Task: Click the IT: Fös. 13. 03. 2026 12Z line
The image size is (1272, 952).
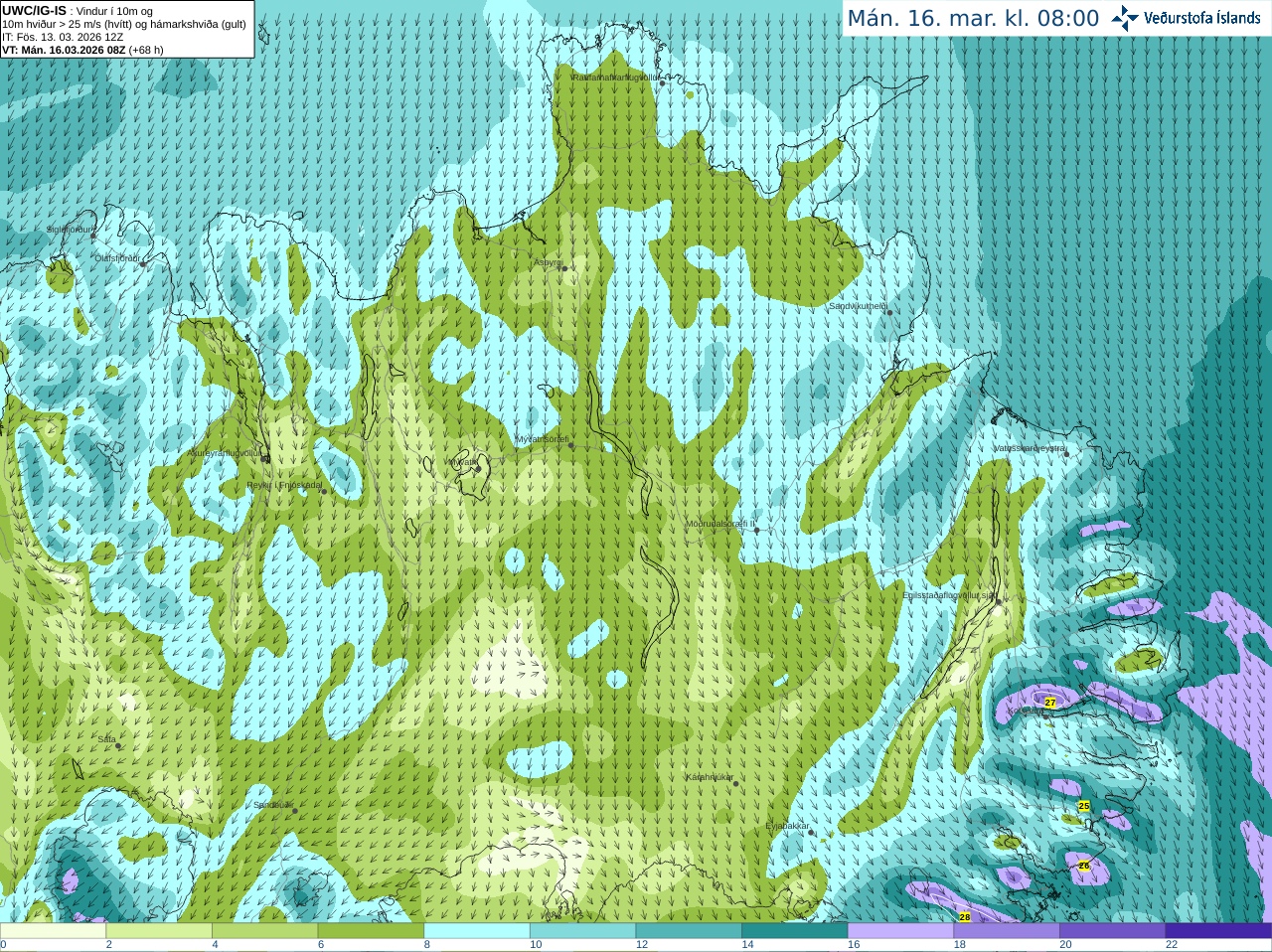Action: [x=63, y=37]
